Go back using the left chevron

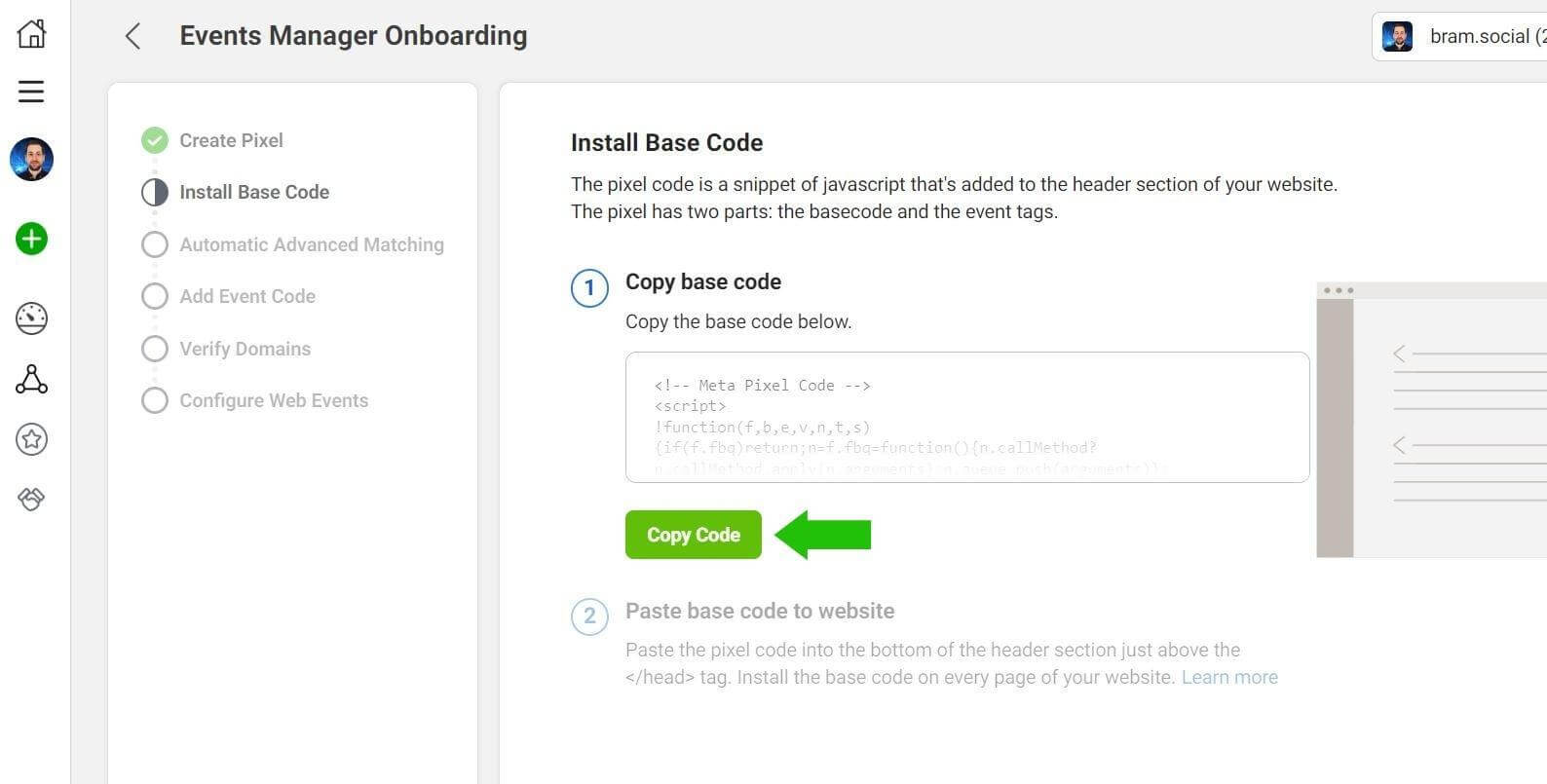[x=133, y=36]
